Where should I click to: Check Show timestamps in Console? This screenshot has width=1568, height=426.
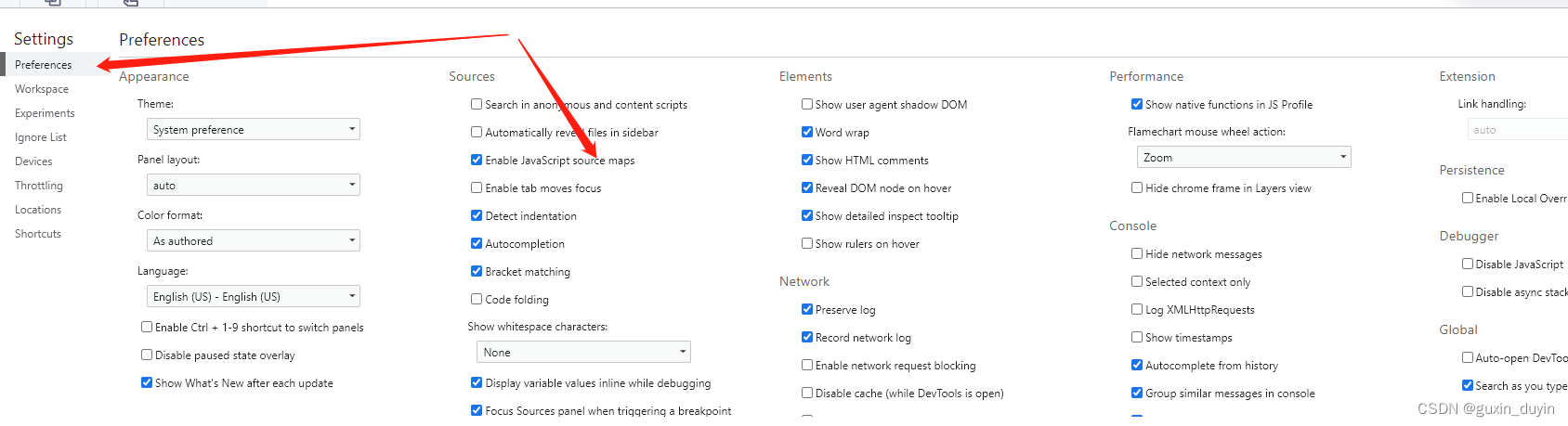coord(1137,337)
